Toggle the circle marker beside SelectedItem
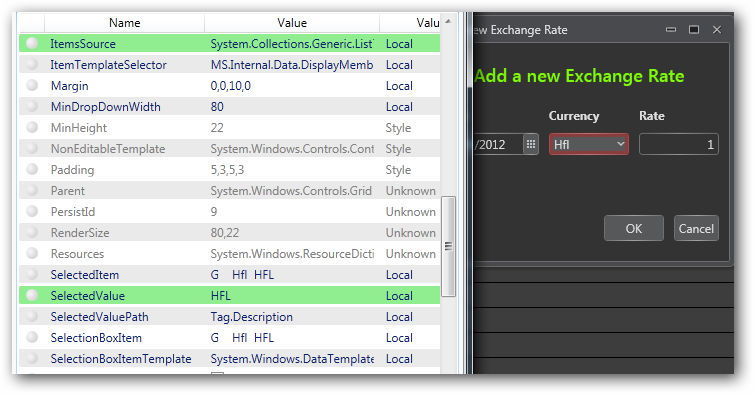The height and width of the screenshot is (394, 754). pyautogui.click(x=32, y=274)
